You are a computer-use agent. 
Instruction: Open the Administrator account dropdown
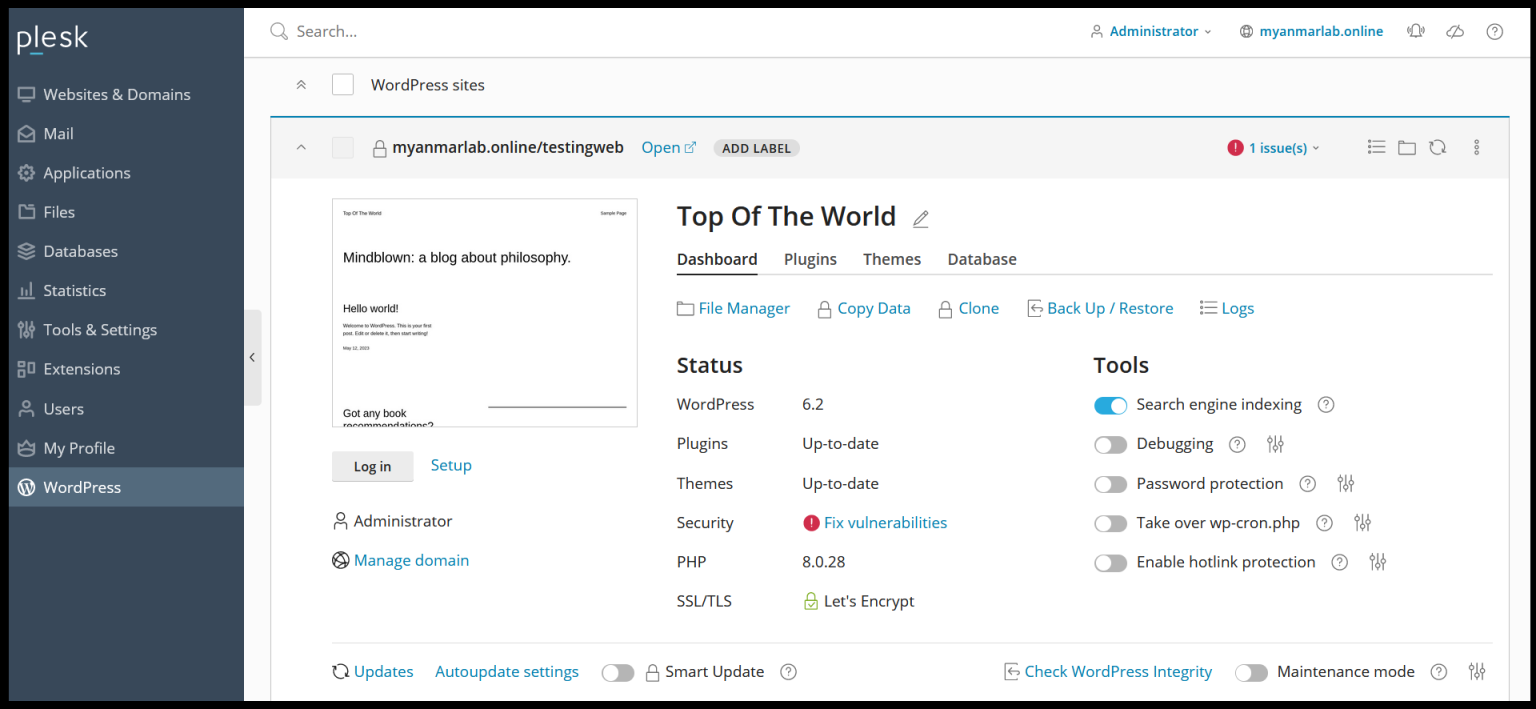(x=1150, y=31)
